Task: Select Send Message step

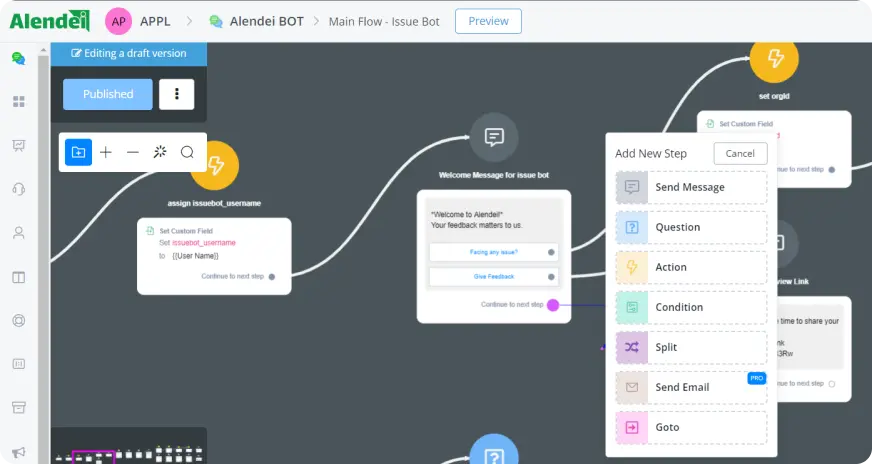Action: [x=691, y=187]
